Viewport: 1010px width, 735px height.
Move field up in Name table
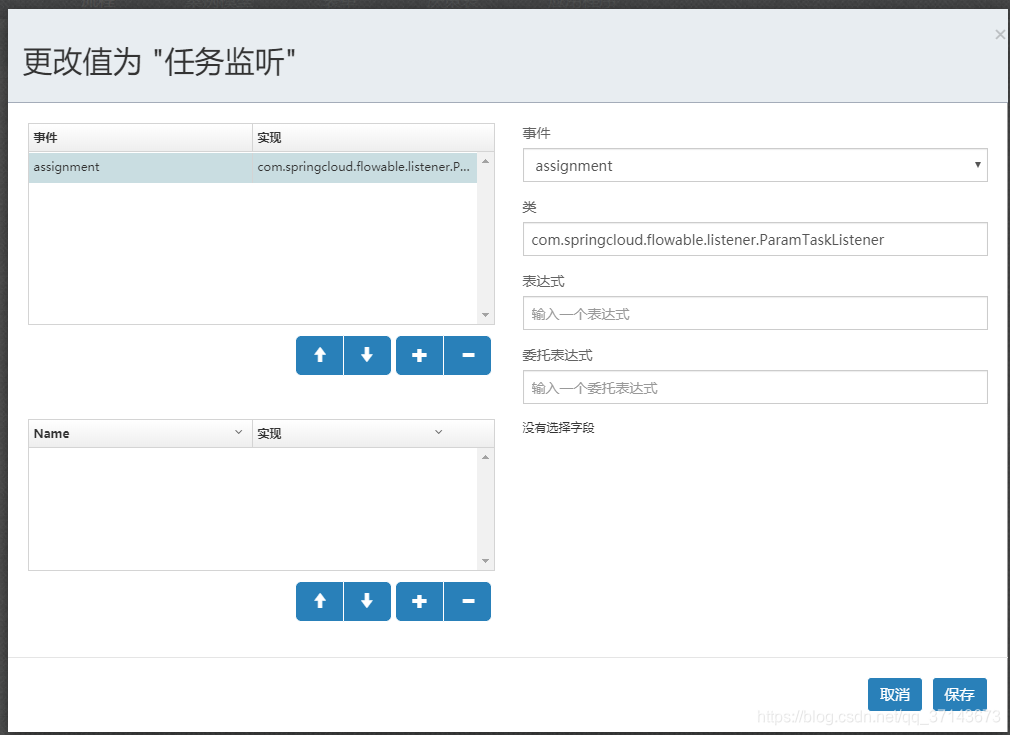click(x=319, y=601)
